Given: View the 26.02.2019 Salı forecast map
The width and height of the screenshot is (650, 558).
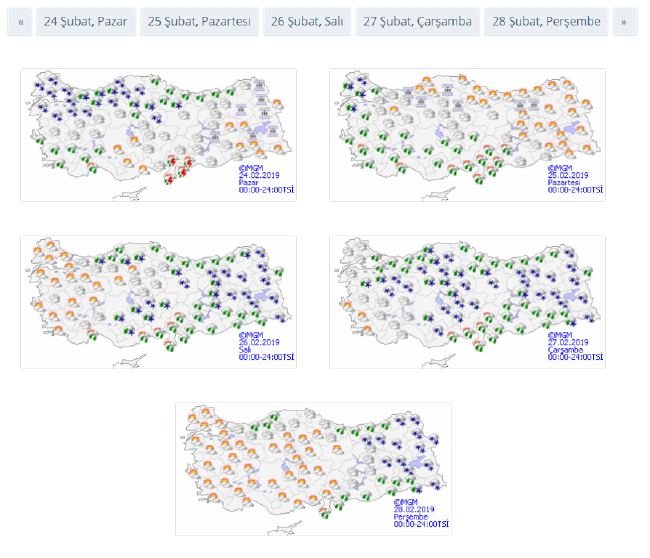Looking at the screenshot, I should (x=158, y=301).
